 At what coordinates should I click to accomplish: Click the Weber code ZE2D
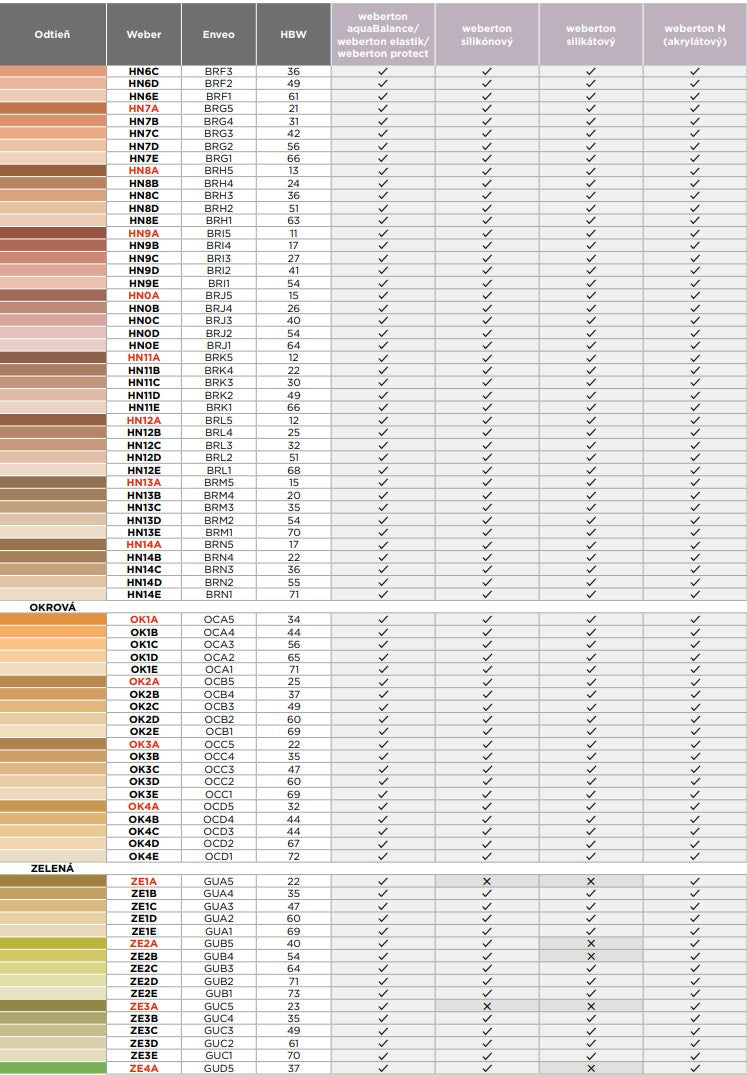tap(144, 981)
